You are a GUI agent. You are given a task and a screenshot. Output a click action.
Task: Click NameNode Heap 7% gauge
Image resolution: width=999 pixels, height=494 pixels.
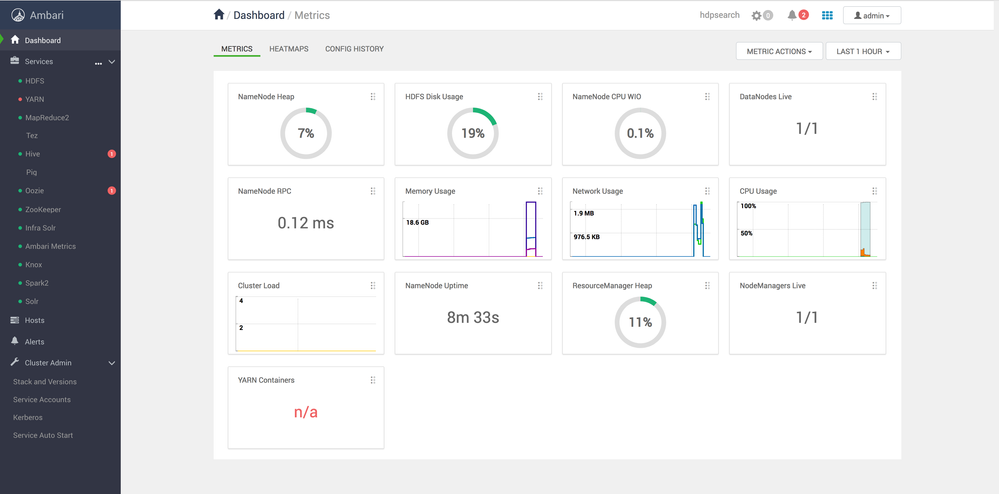pyautogui.click(x=306, y=133)
